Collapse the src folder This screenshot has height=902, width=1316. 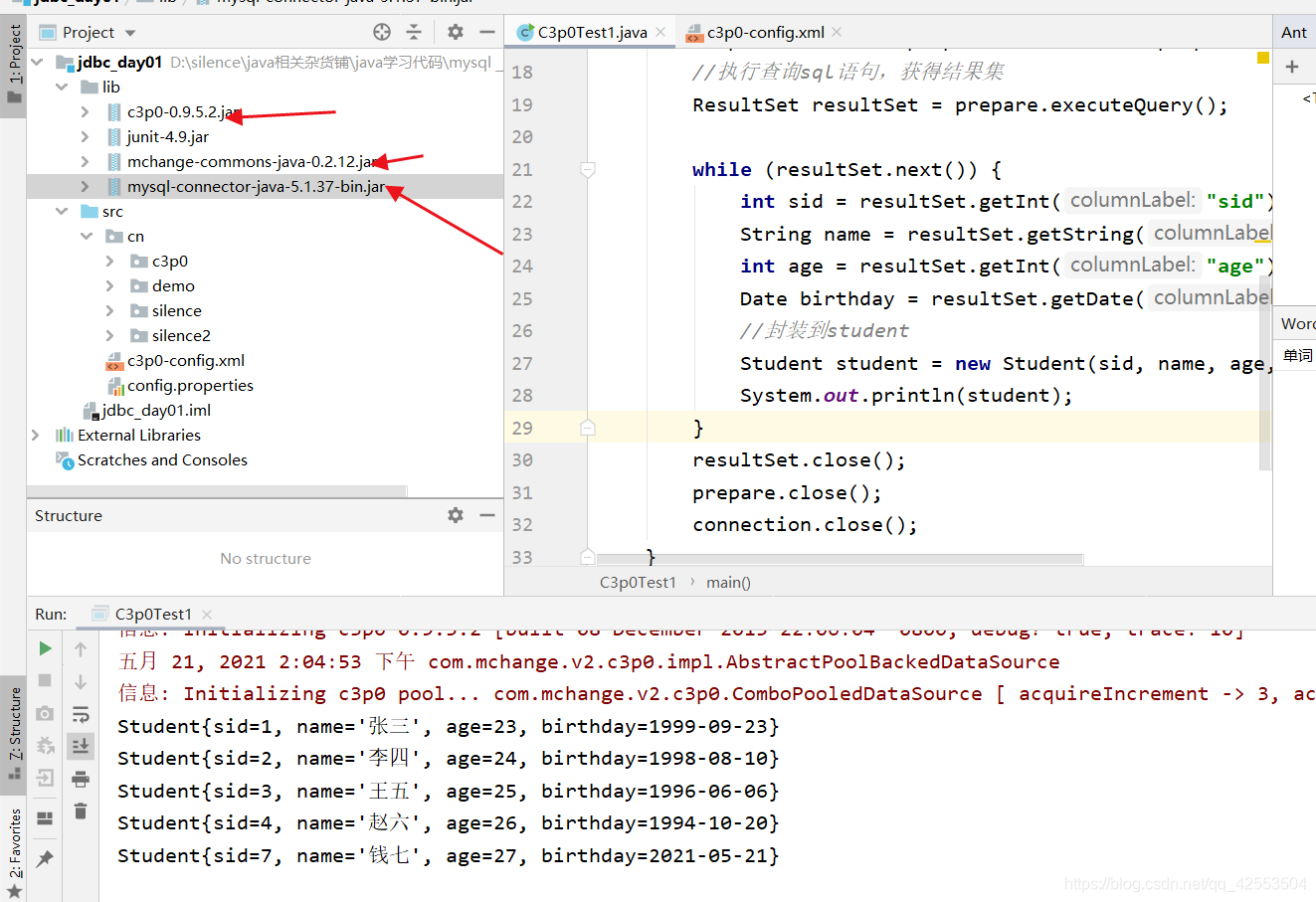coord(62,211)
